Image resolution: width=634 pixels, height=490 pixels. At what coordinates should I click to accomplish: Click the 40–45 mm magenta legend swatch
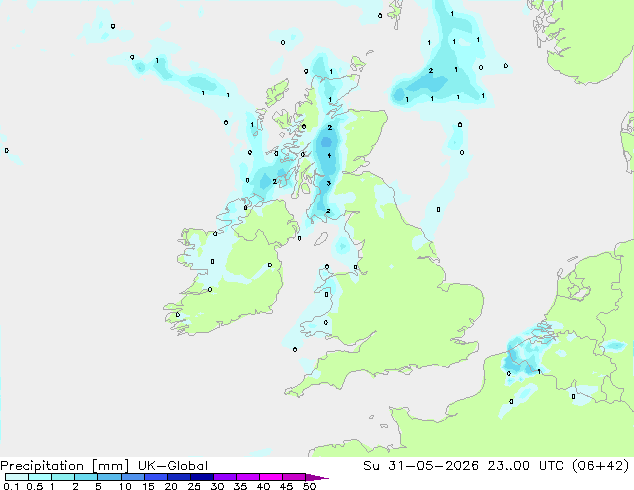[271, 477]
